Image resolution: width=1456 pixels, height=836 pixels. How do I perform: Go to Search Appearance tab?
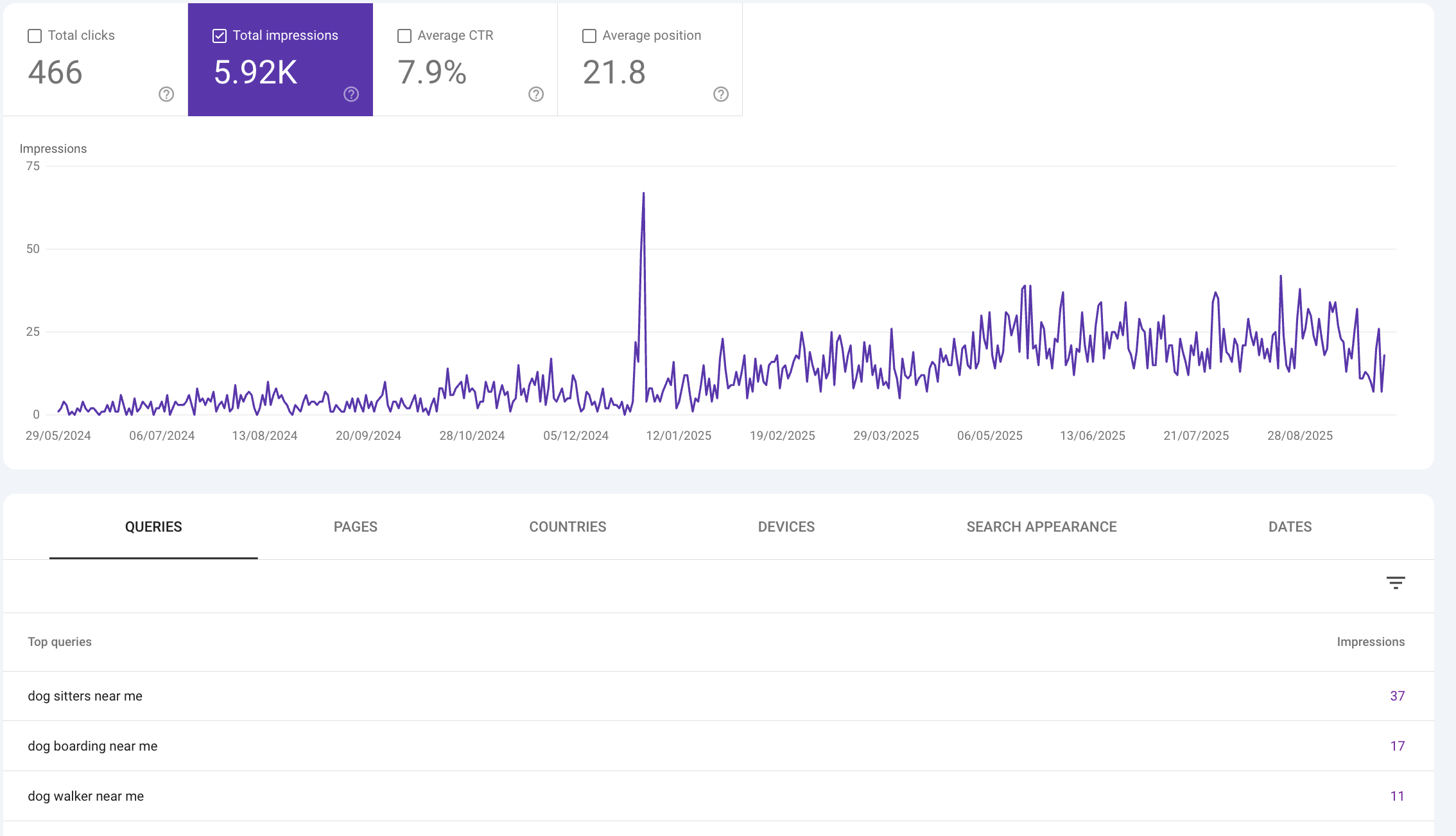point(1041,527)
